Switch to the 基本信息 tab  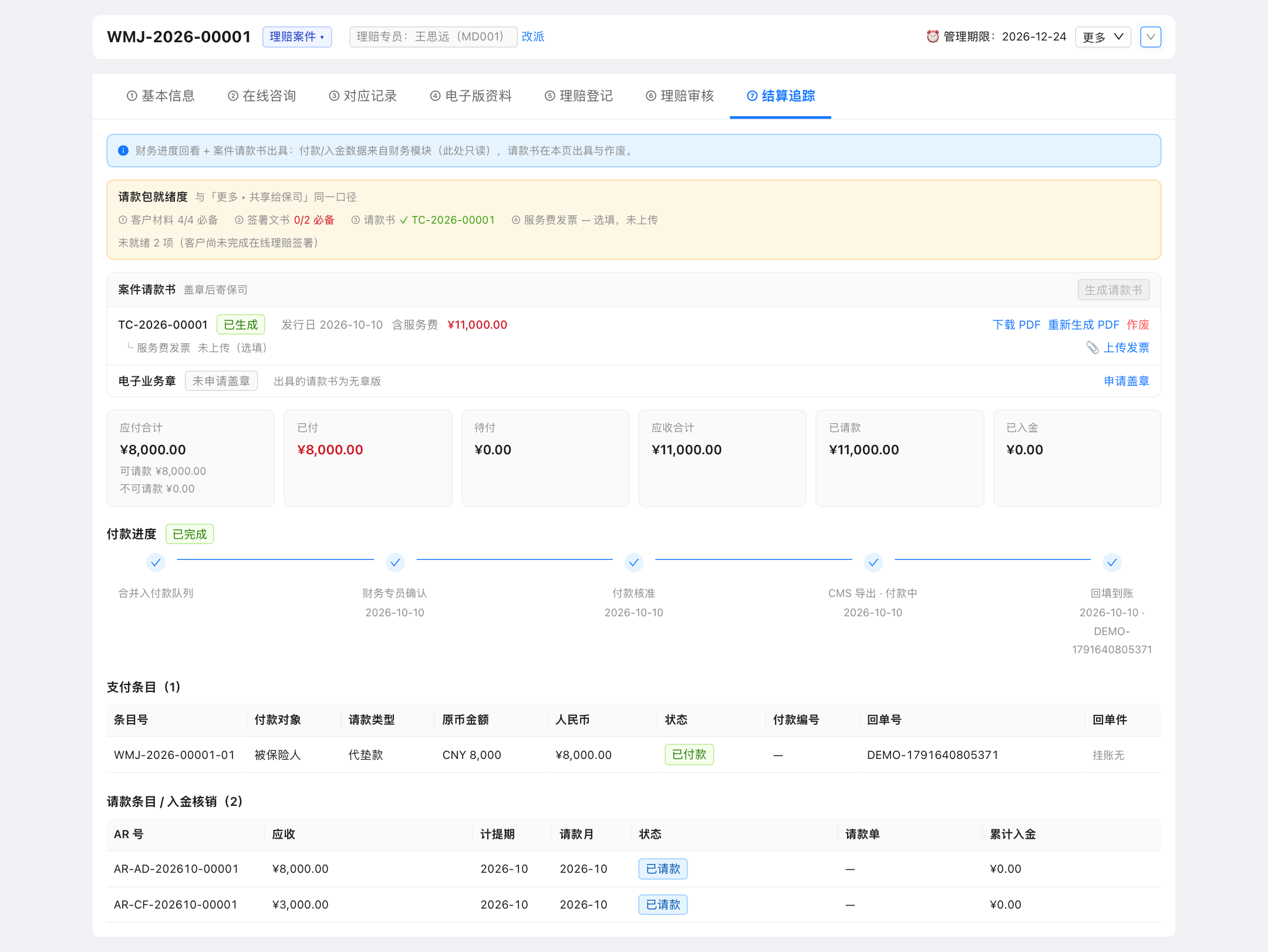tap(161, 96)
